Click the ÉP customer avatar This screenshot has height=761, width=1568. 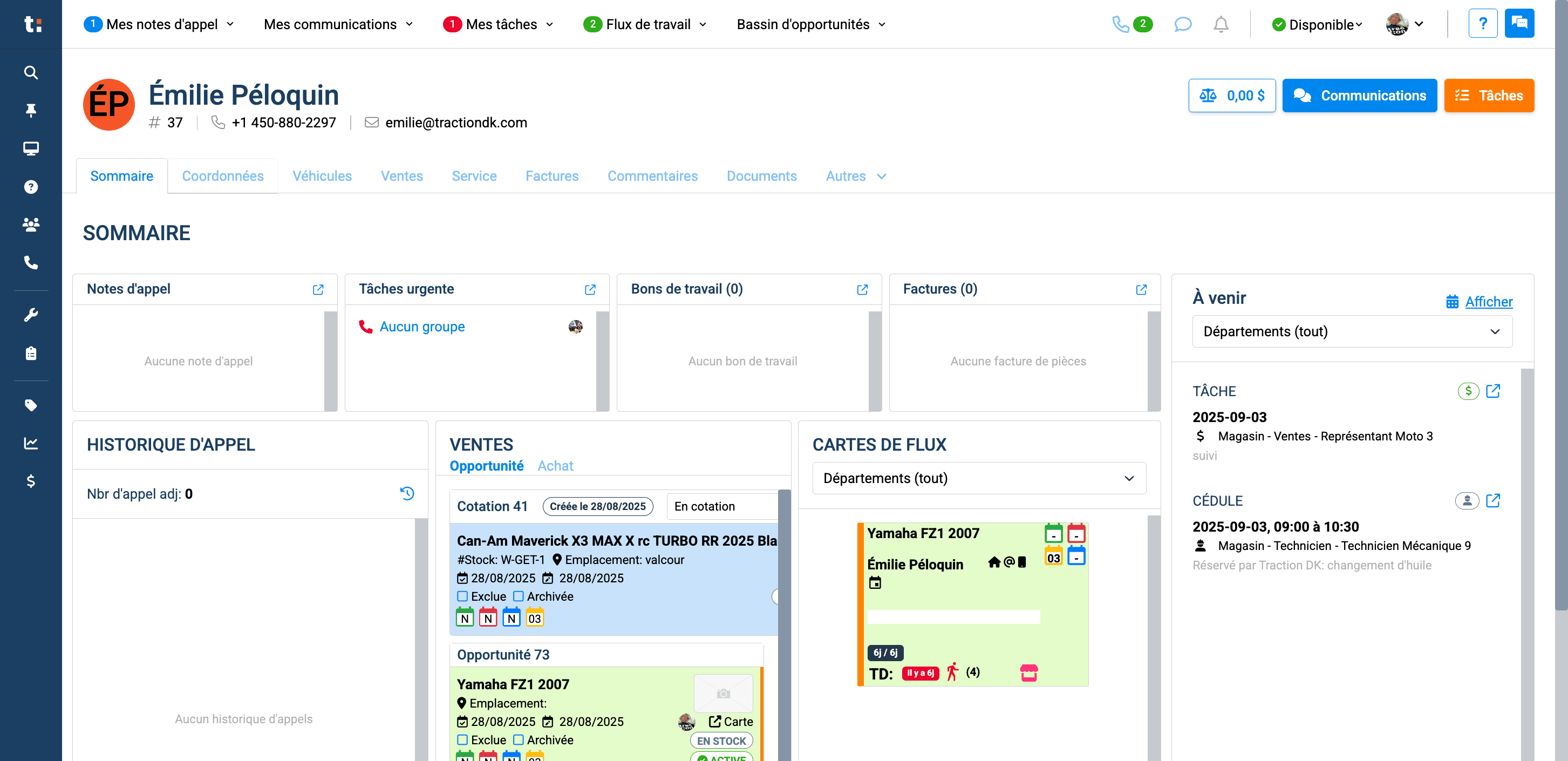click(x=109, y=104)
